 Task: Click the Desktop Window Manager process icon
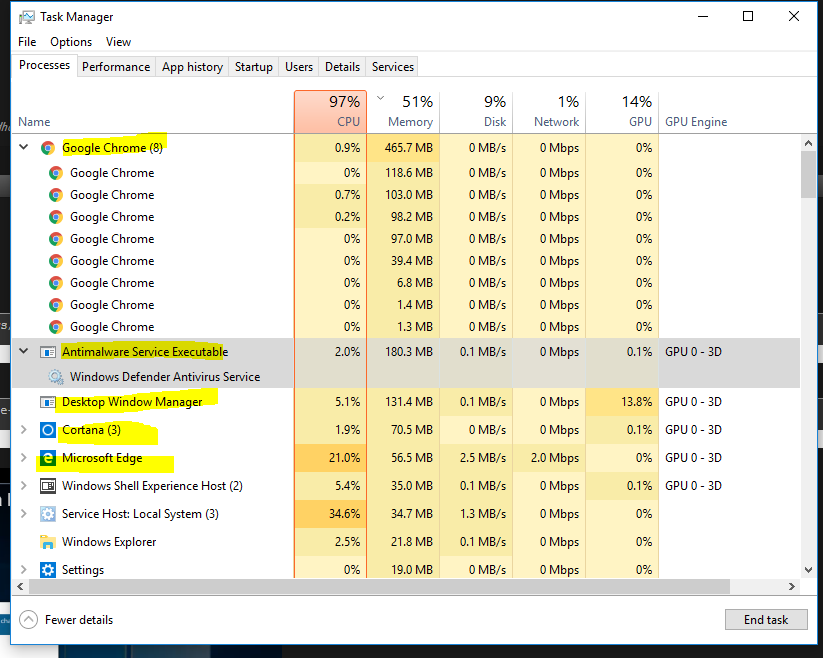click(x=48, y=402)
